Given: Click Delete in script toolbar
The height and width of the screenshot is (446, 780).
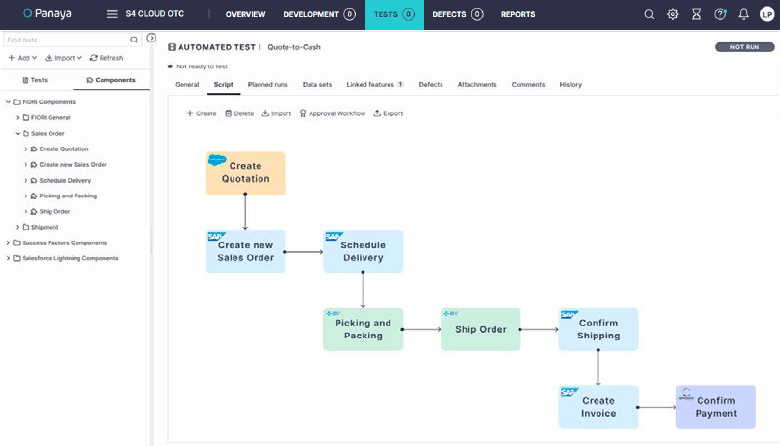Looking at the screenshot, I should [239, 113].
